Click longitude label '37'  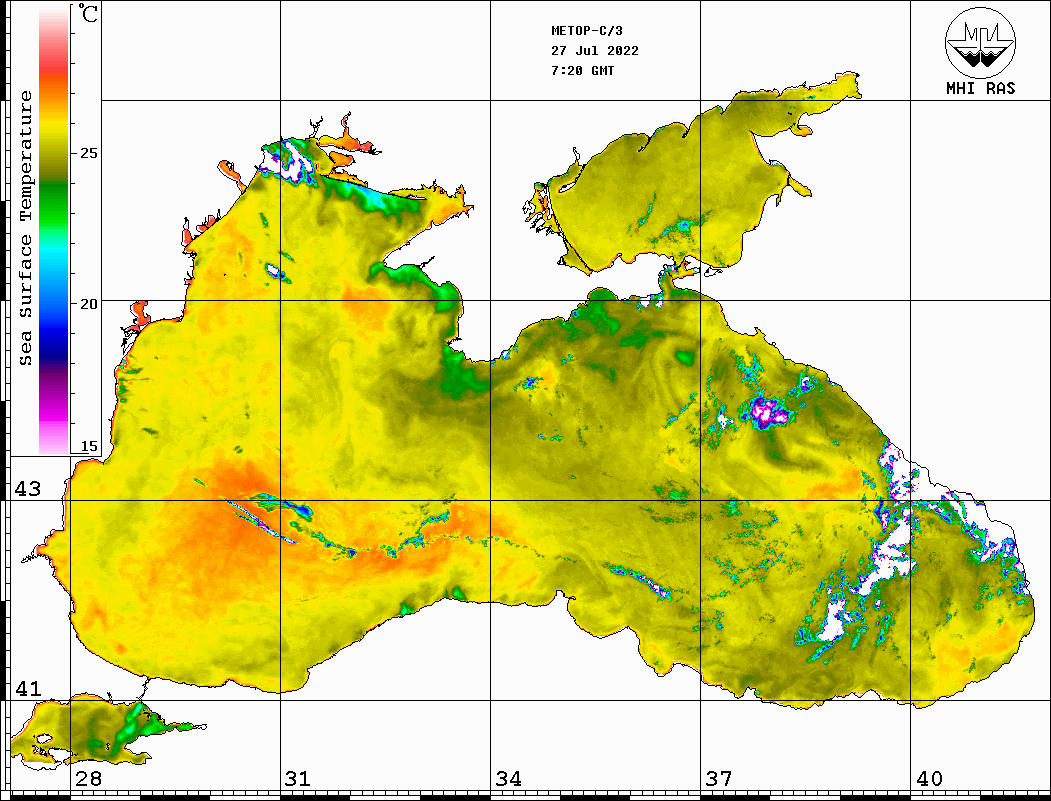coord(719,778)
